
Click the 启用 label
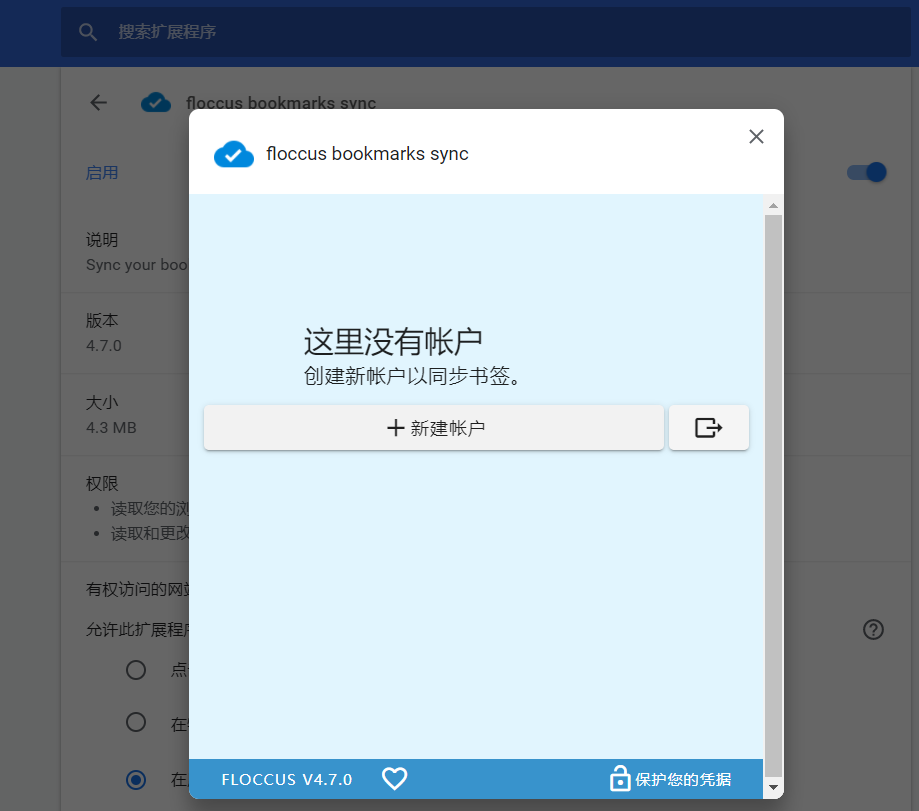102,173
